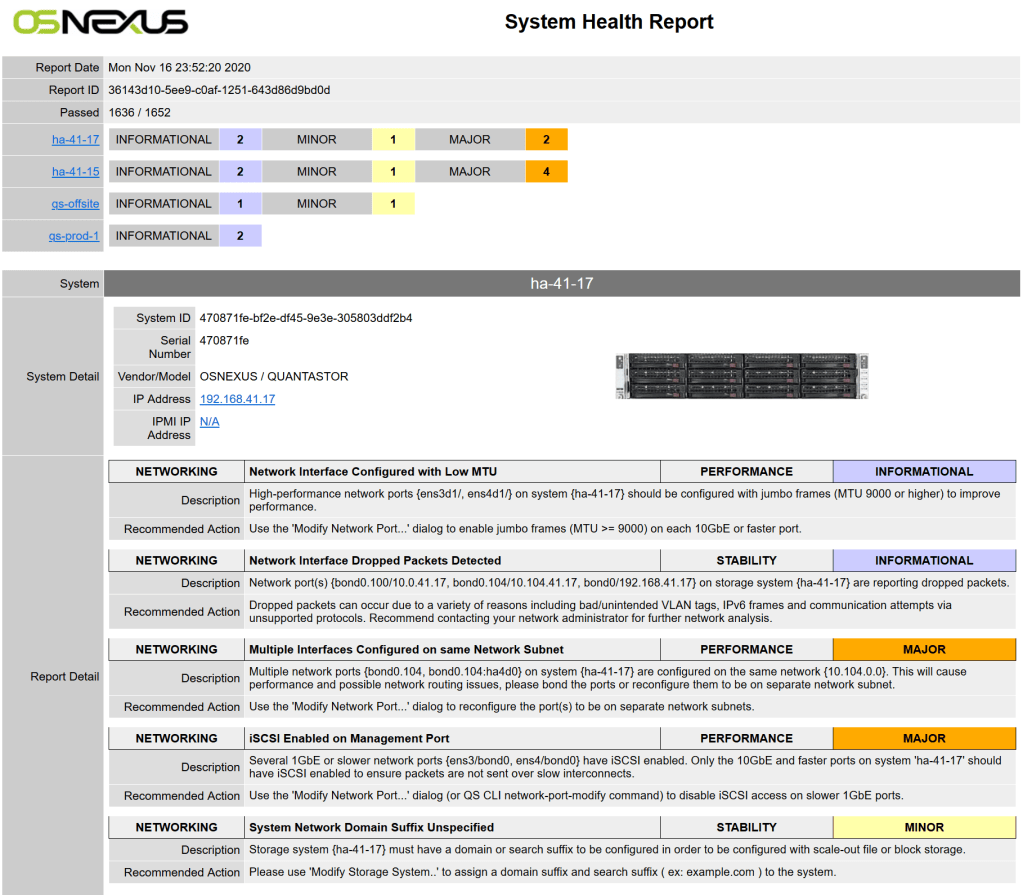This screenshot has width=1023, height=895.
Task: Click the Report ID value text
Action: 219,90
